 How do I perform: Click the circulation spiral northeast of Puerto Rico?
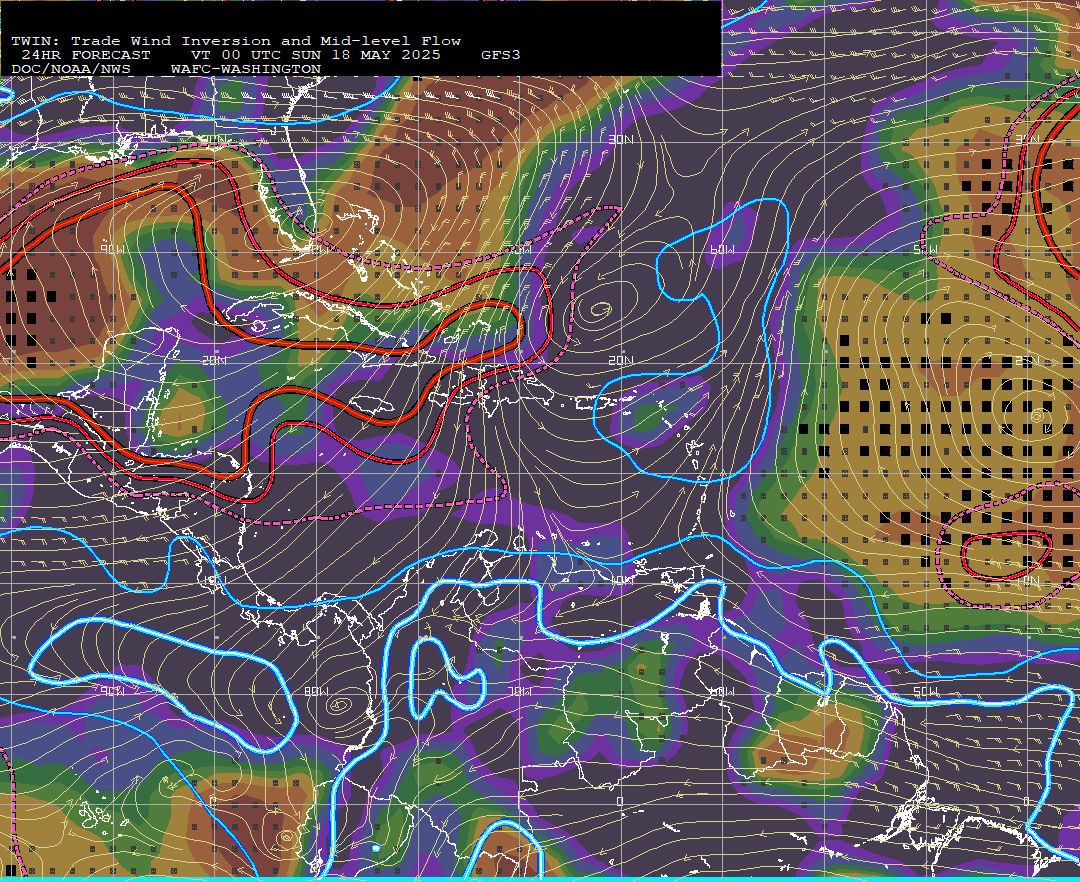click(600, 311)
